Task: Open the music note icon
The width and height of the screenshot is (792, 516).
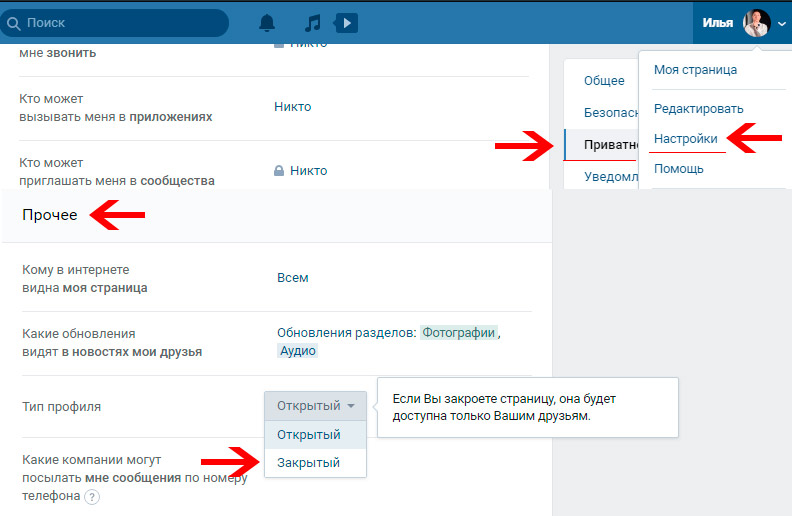Action: point(313,23)
